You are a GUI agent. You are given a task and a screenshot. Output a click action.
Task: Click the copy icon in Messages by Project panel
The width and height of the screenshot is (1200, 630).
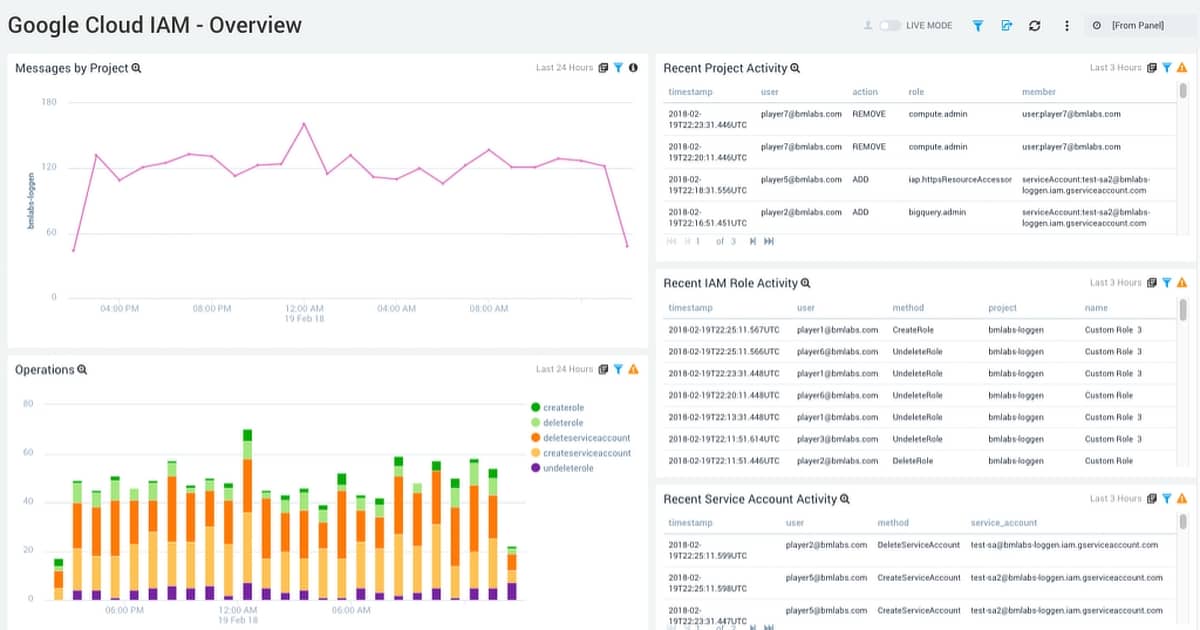tap(603, 68)
